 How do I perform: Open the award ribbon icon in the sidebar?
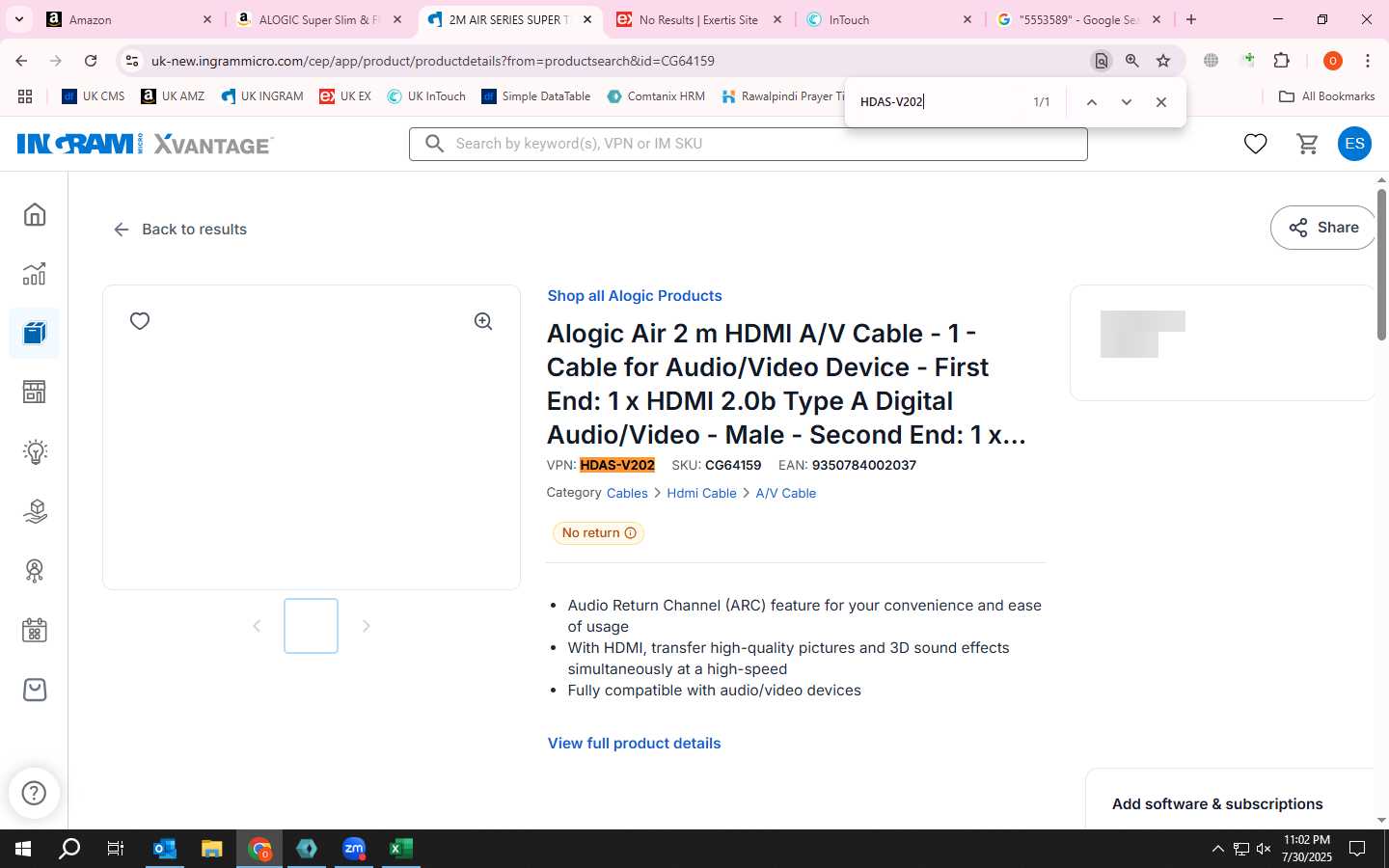tap(35, 571)
